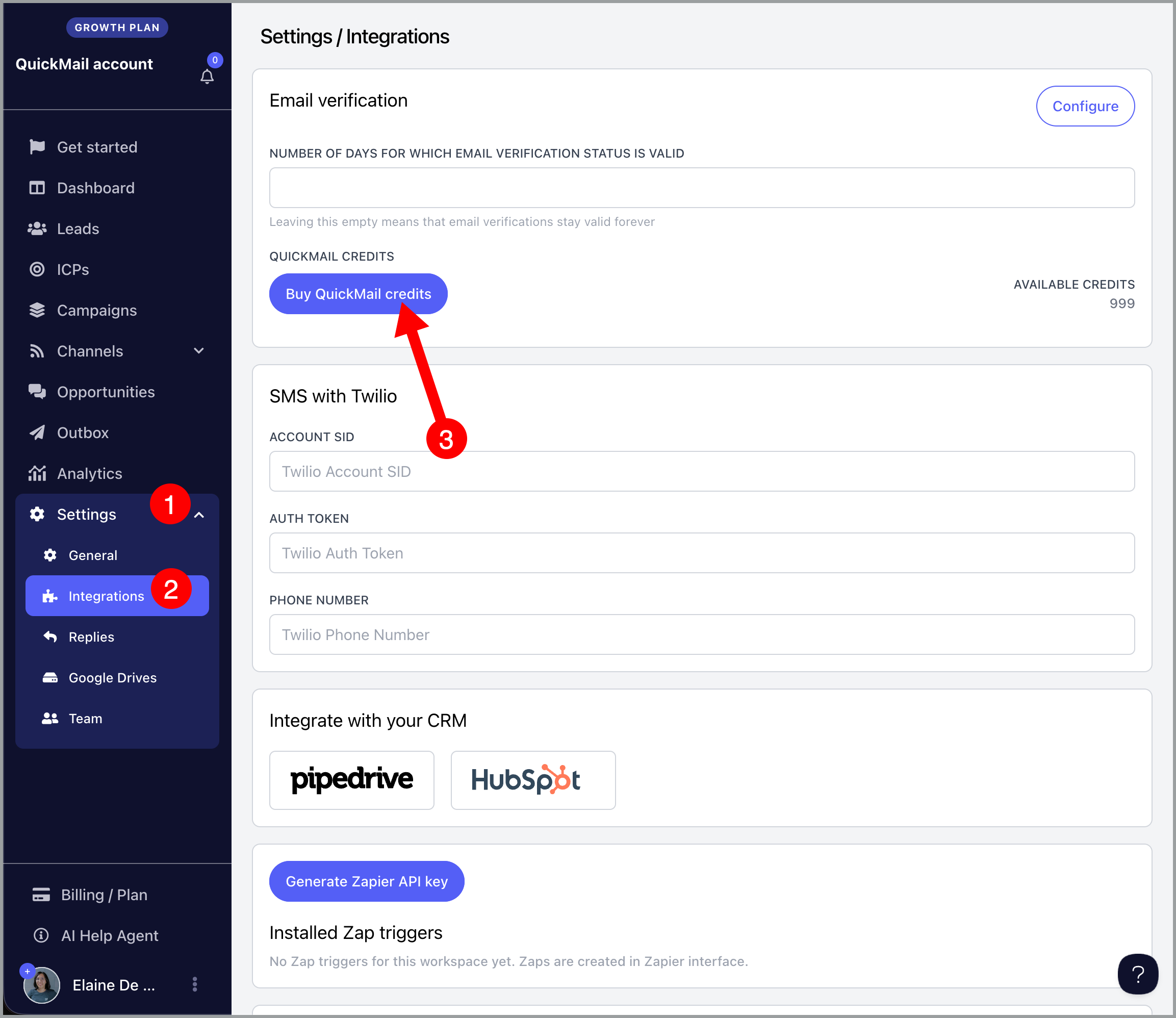
Task: Click Generate Zapier API key button
Action: (x=367, y=882)
